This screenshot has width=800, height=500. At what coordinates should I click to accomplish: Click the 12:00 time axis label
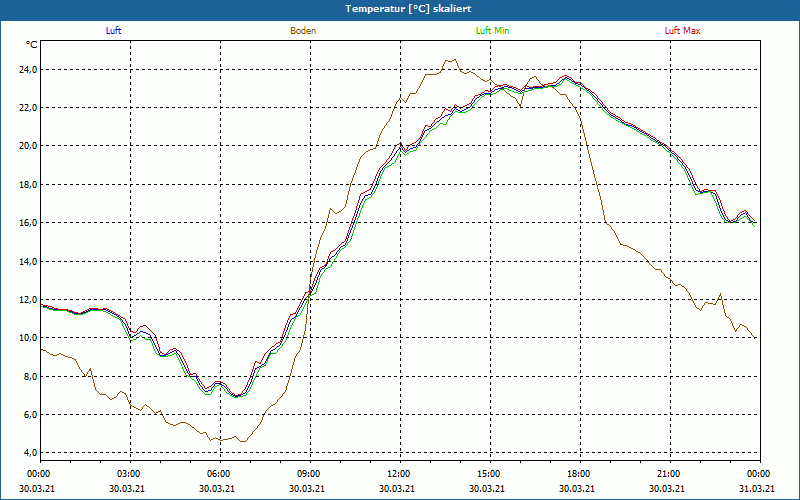pyautogui.click(x=397, y=474)
